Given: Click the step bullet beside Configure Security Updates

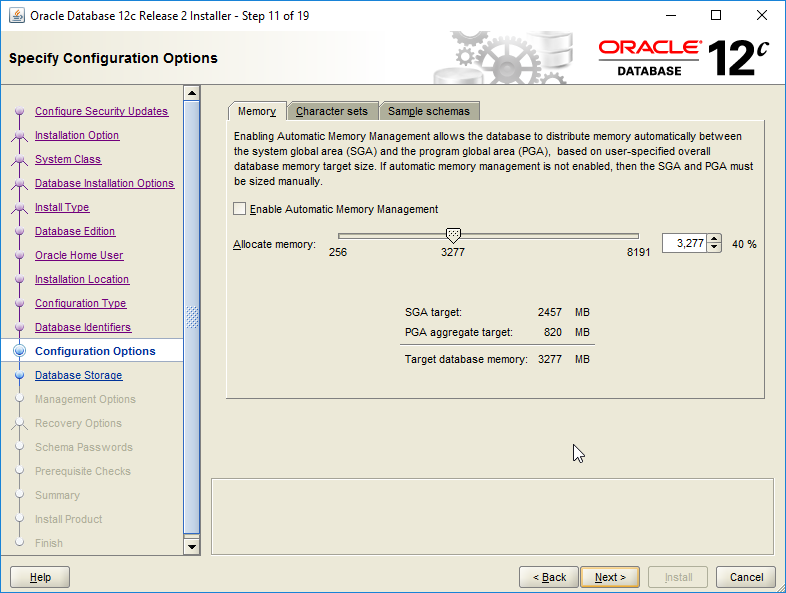Looking at the screenshot, I should click(20, 111).
